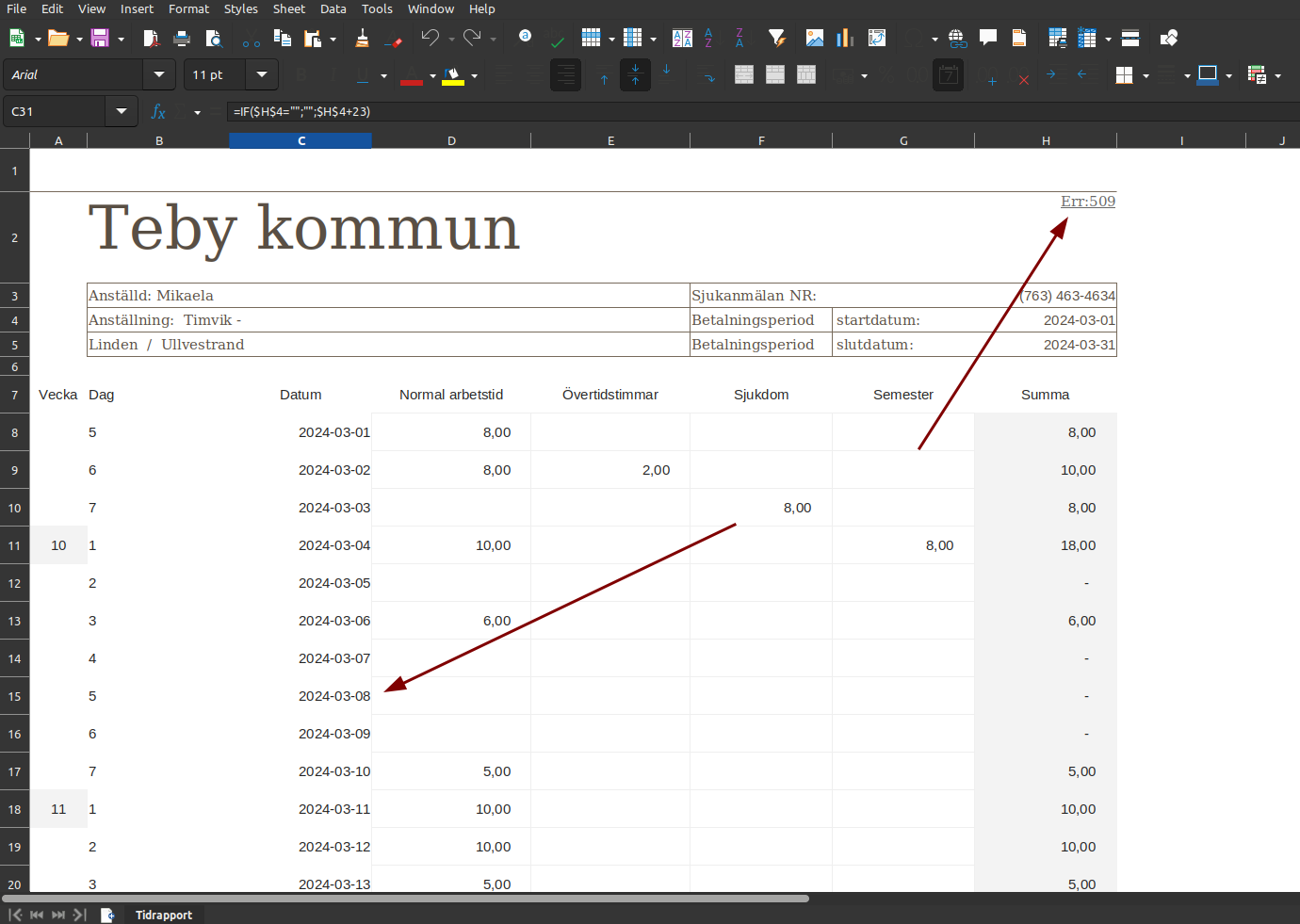Open the Format menu

(x=188, y=8)
